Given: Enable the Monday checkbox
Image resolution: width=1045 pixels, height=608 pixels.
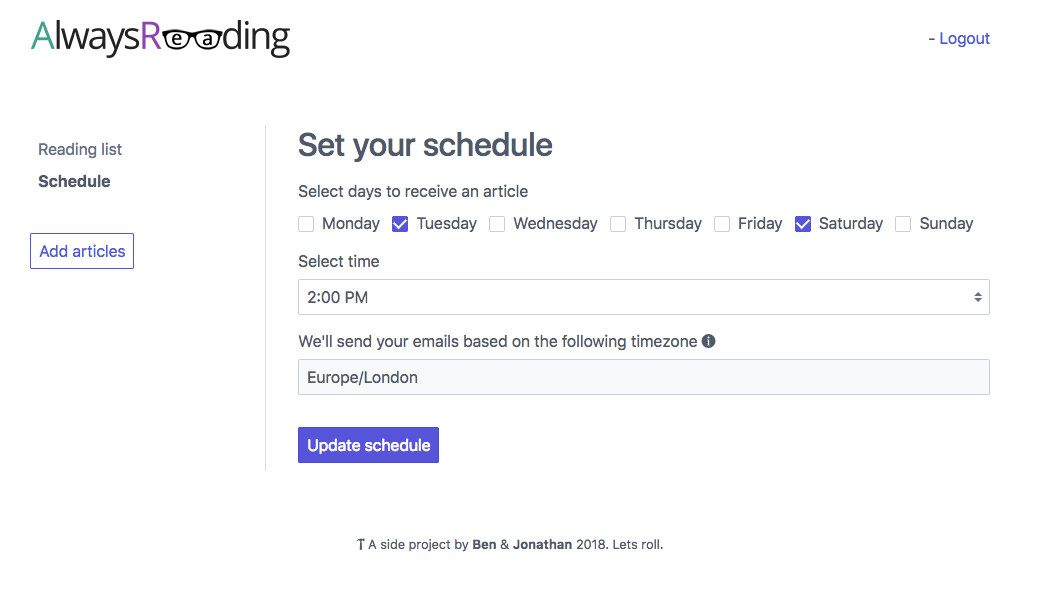Looking at the screenshot, I should point(307,224).
